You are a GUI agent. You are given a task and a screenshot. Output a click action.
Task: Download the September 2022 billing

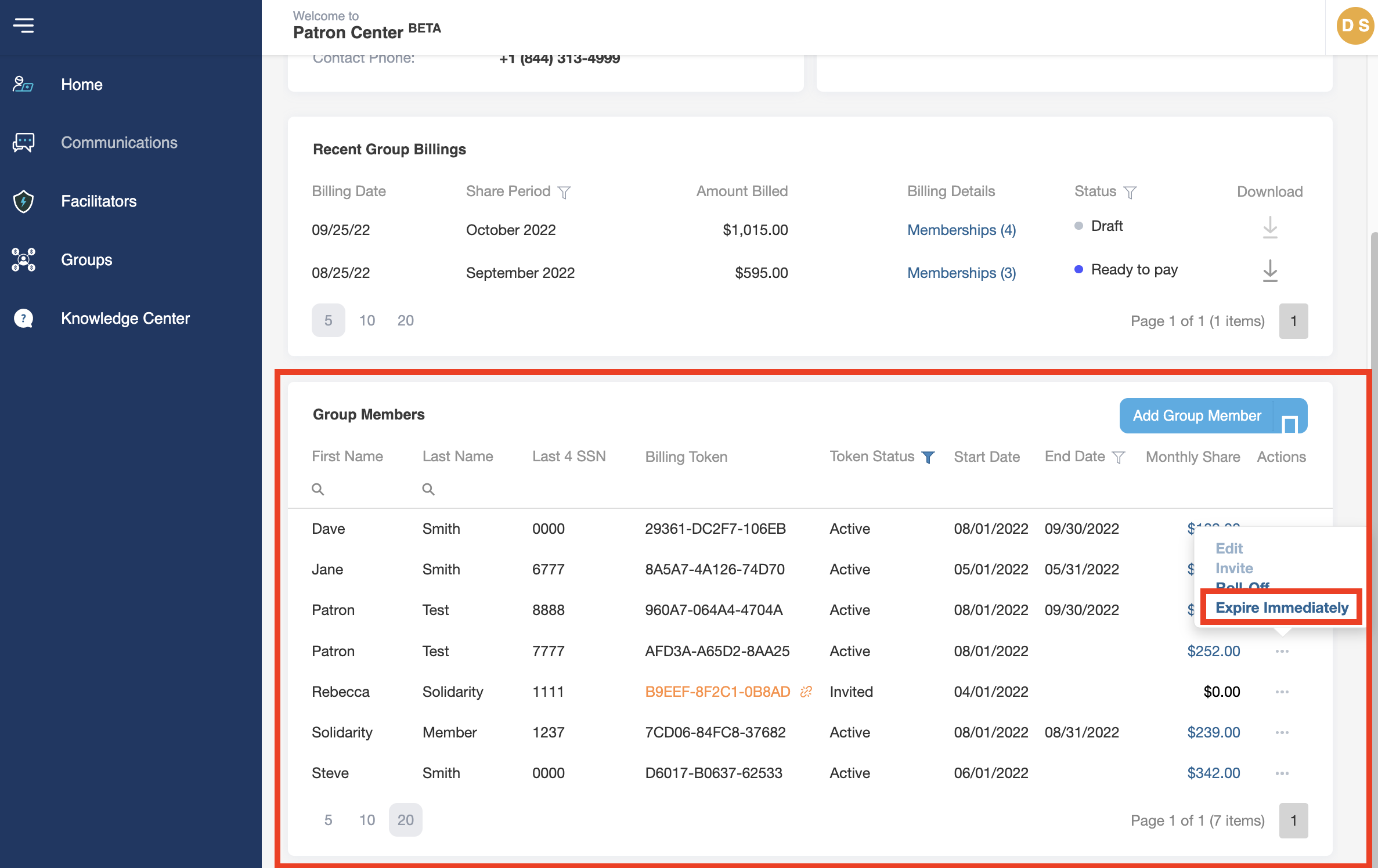[1269, 271]
